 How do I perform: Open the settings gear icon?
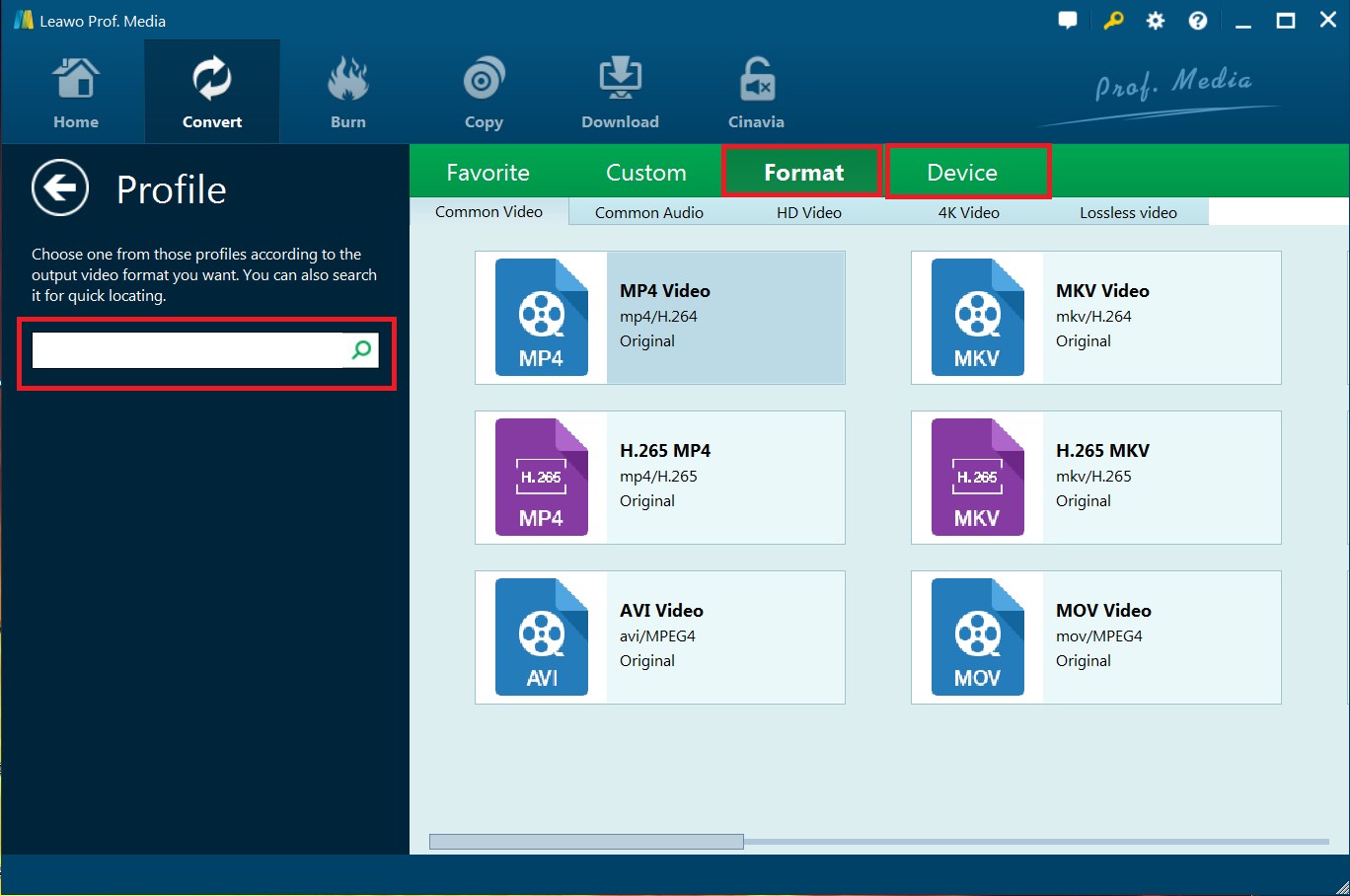pyautogui.click(x=1155, y=20)
